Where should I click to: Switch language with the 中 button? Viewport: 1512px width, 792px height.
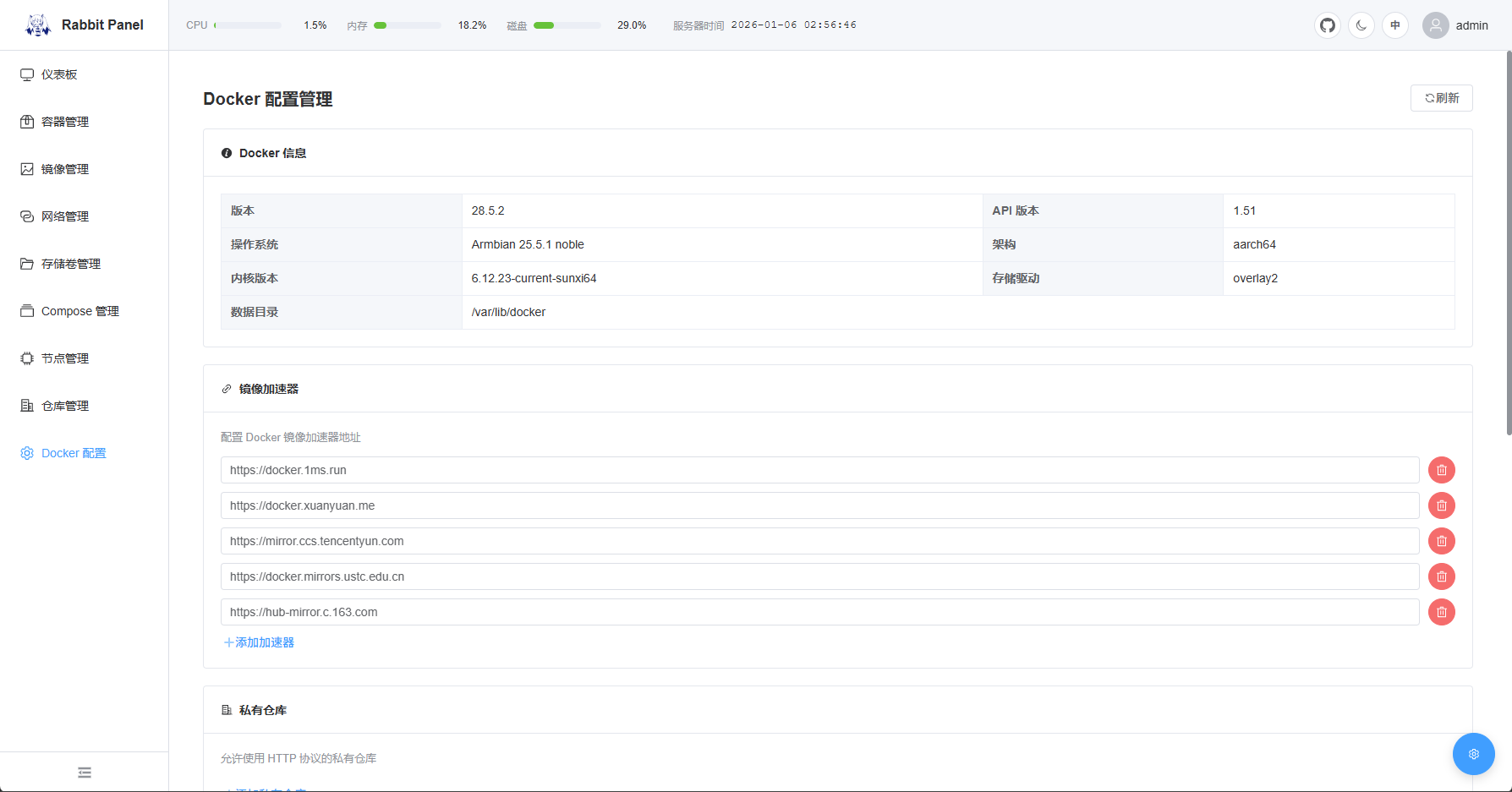pos(1395,25)
